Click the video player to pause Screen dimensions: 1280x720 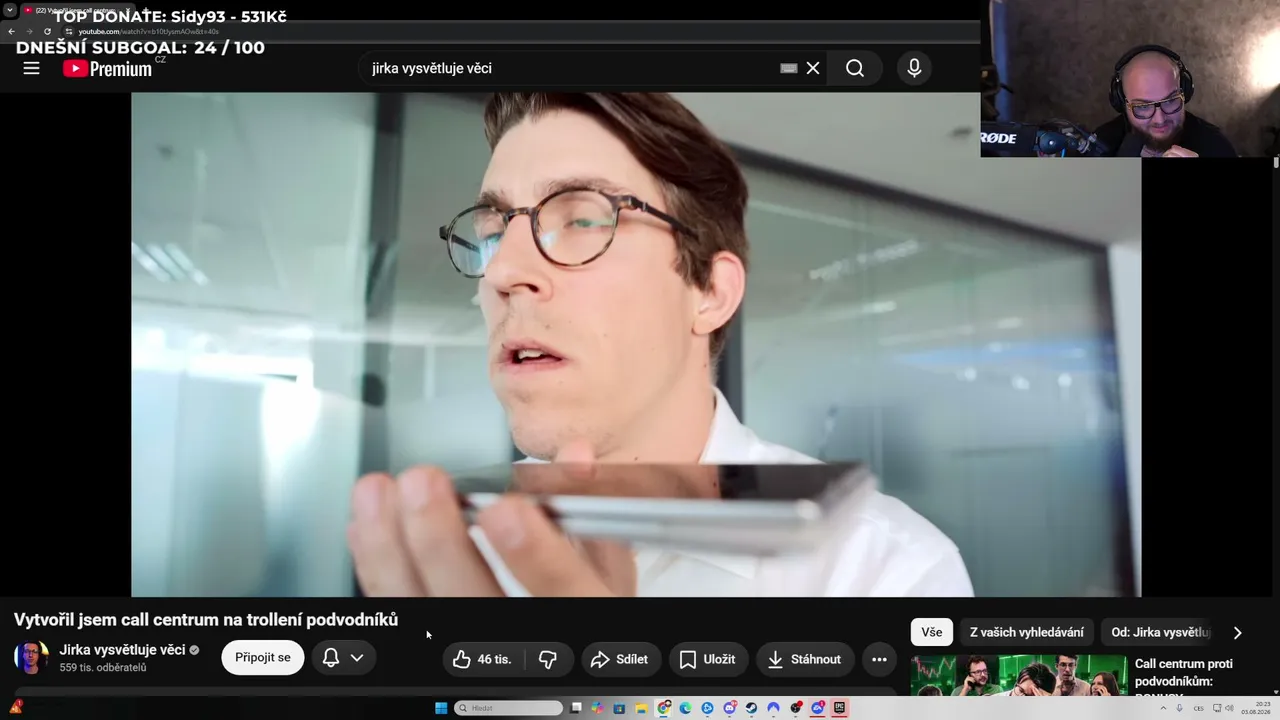click(636, 345)
